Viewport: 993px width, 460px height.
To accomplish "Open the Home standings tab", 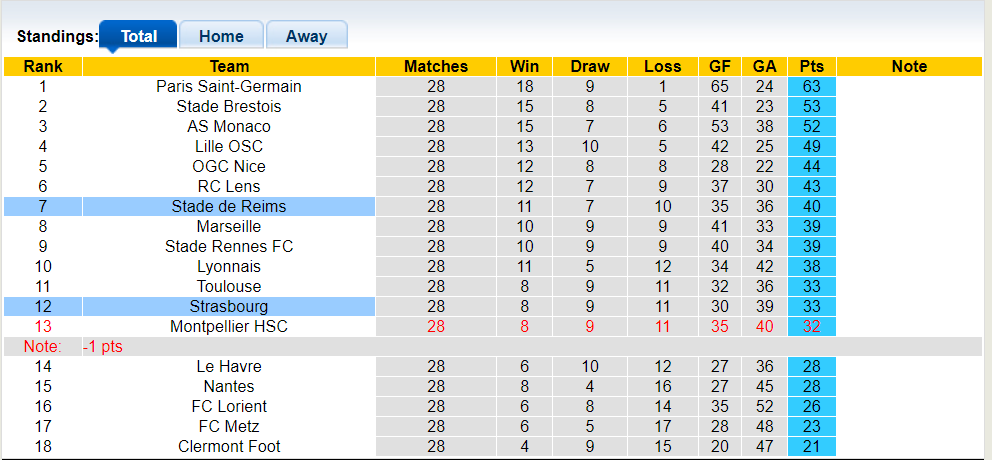I will point(221,36).
